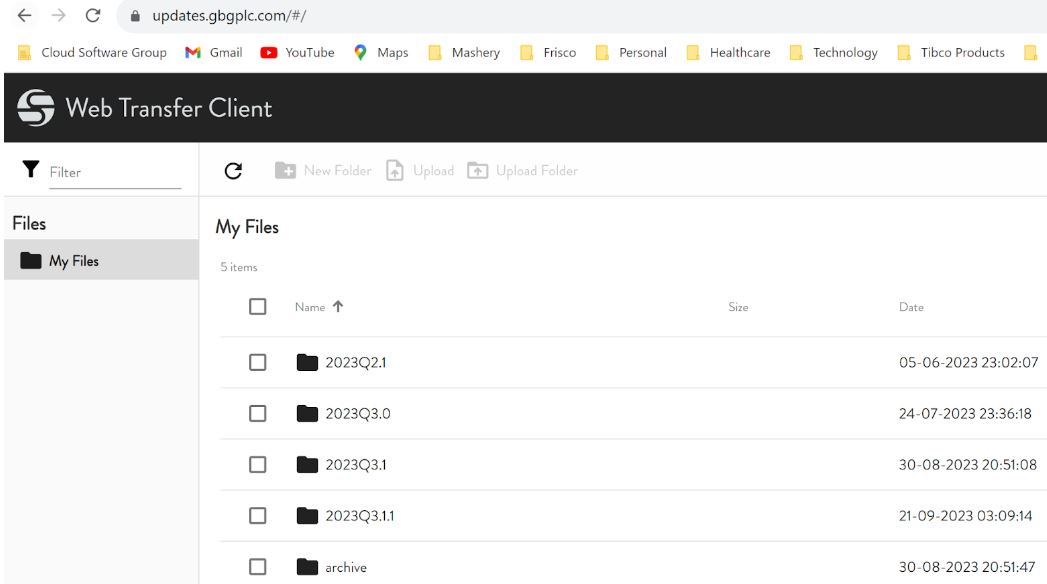Select the checkbox next to 2023Q3.1.1
1047x584 pixels.
tap(258, 516)
